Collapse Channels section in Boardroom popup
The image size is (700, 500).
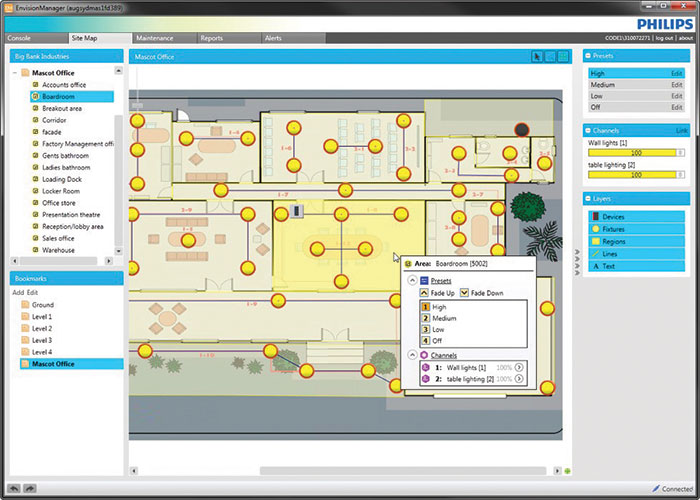click(x=411, y=355)
